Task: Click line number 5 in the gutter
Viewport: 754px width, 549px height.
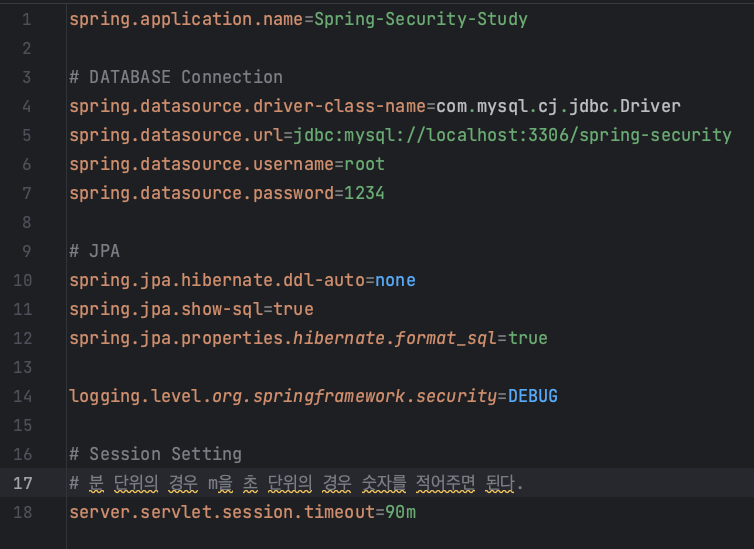Action: click(x=27, y=136)
